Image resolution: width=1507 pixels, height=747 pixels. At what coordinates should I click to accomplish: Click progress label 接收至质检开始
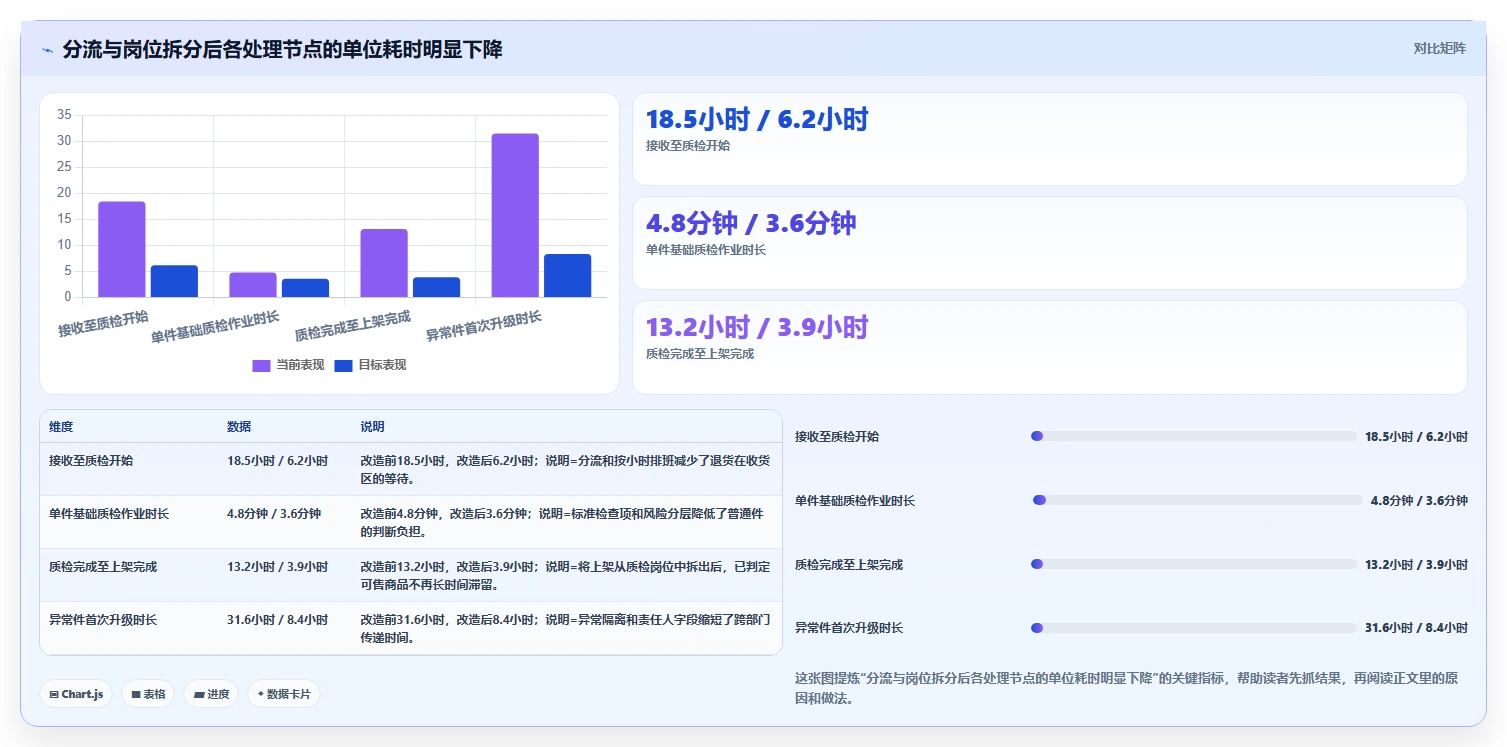pos(837,437)
